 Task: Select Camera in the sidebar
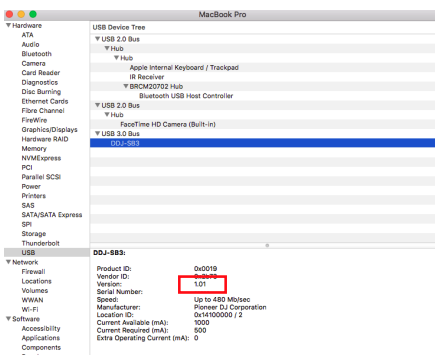(33, 63)
